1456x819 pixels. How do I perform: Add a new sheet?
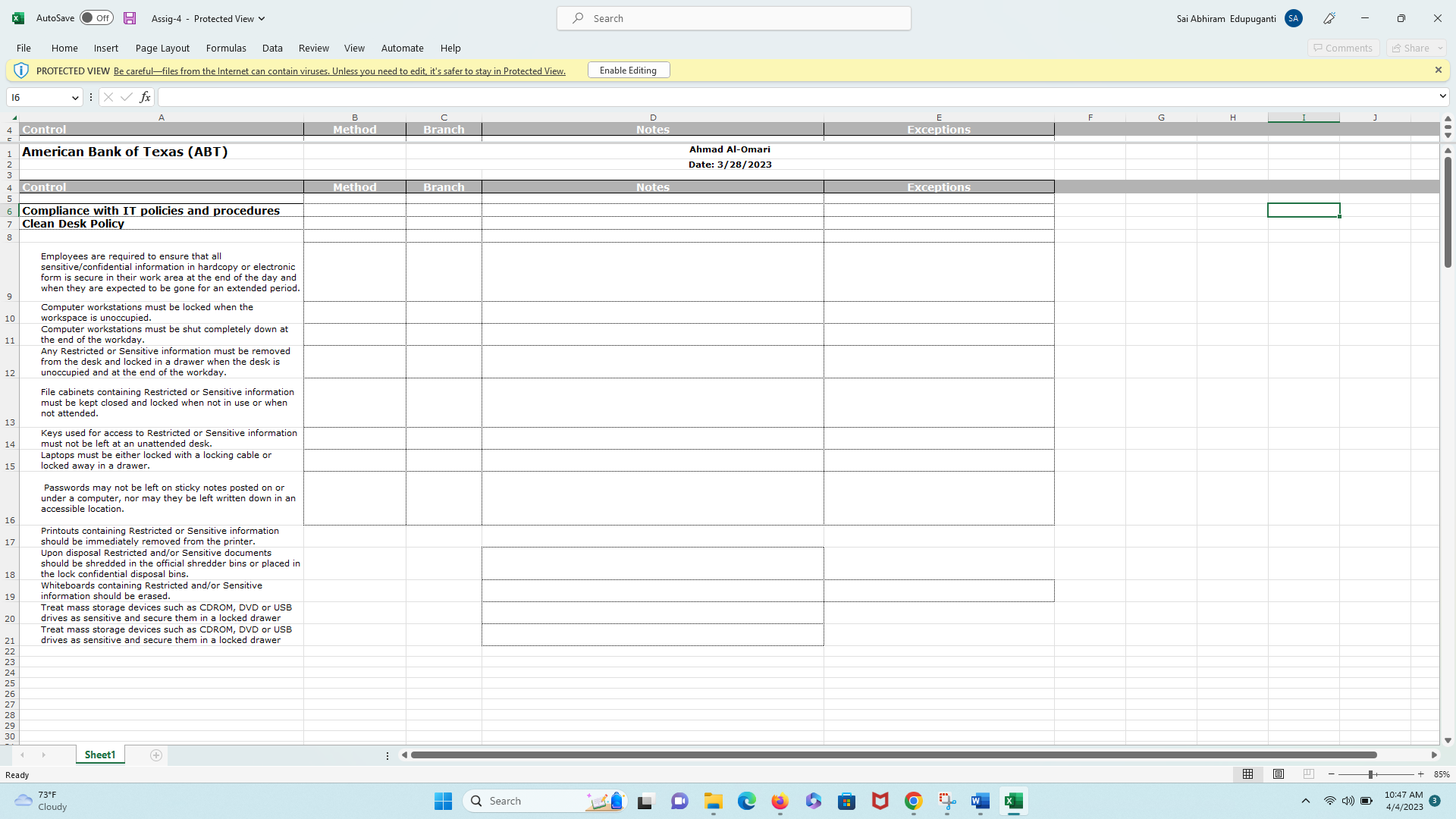156,755
